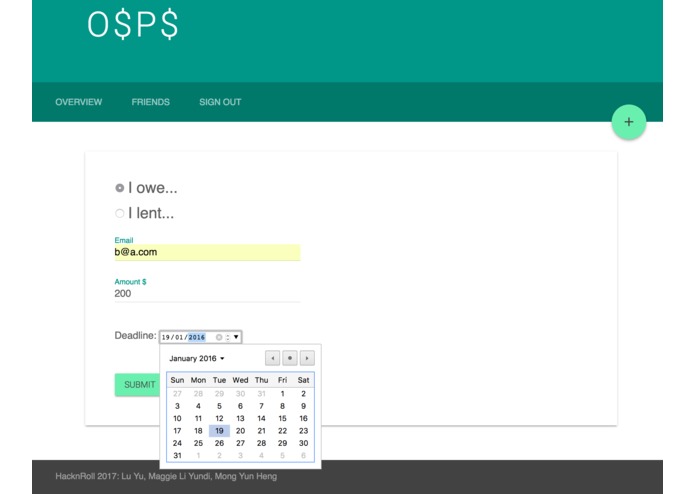695x494 pixels.
Task: Select January 28 in the calendar
Action: click(x=262, y=443)
